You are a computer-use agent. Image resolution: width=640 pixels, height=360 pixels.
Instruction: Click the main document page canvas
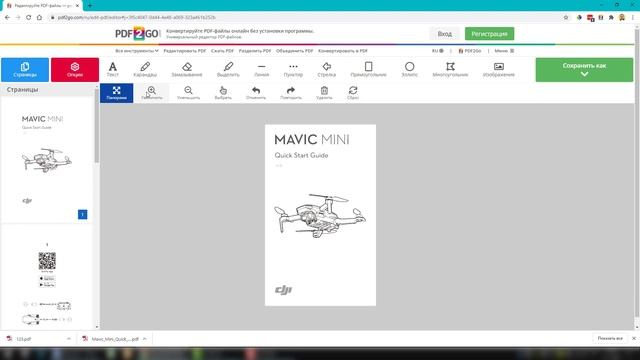pyautogui.click(x=320, y=215)
